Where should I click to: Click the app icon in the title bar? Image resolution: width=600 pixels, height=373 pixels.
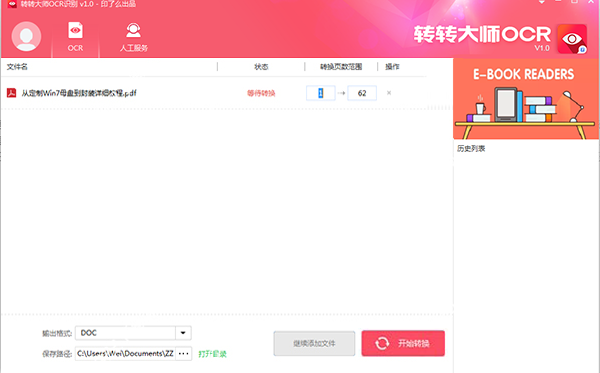pyautogui.click(x=12, y=4)
